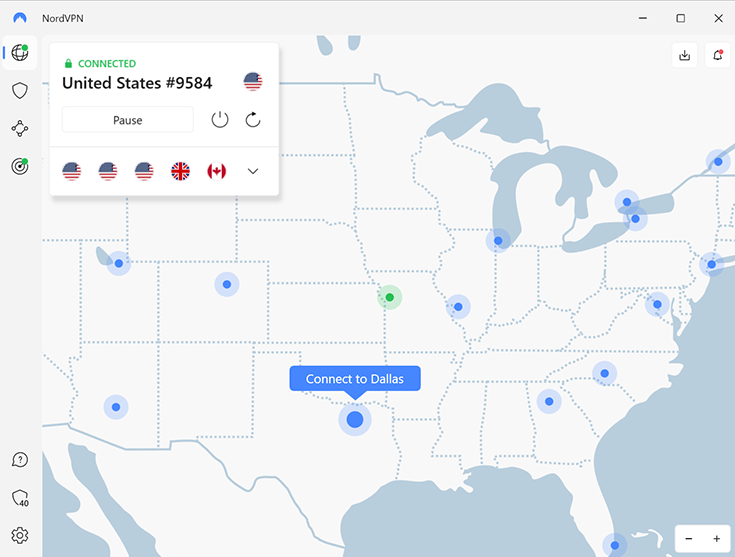Select the Salt Lake City server marker

point(119,263)
